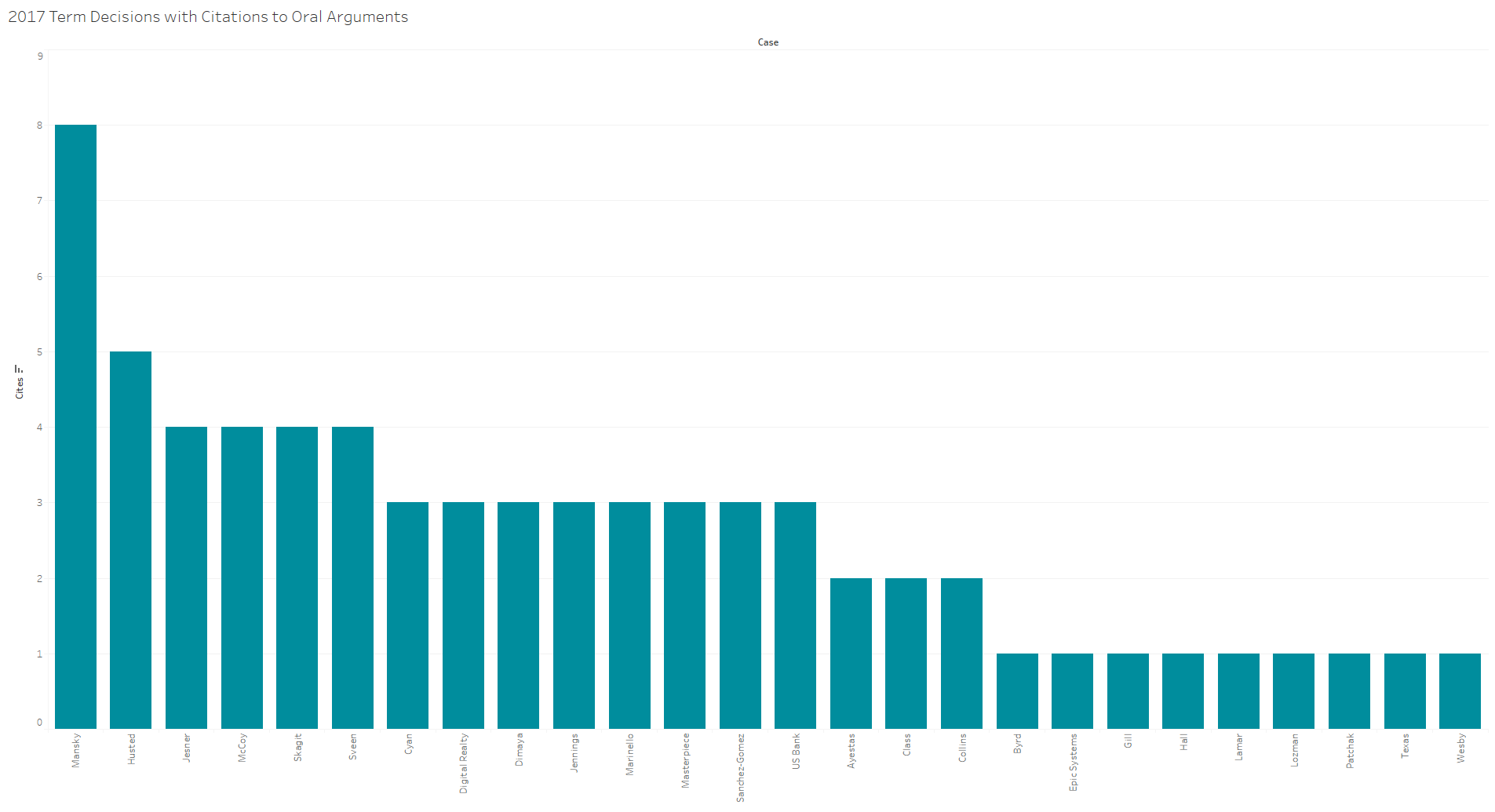The width and height of the screenshot is (1495, 812).
Task: Select the Lozman label below the chart
Action: pos(1294,750)
